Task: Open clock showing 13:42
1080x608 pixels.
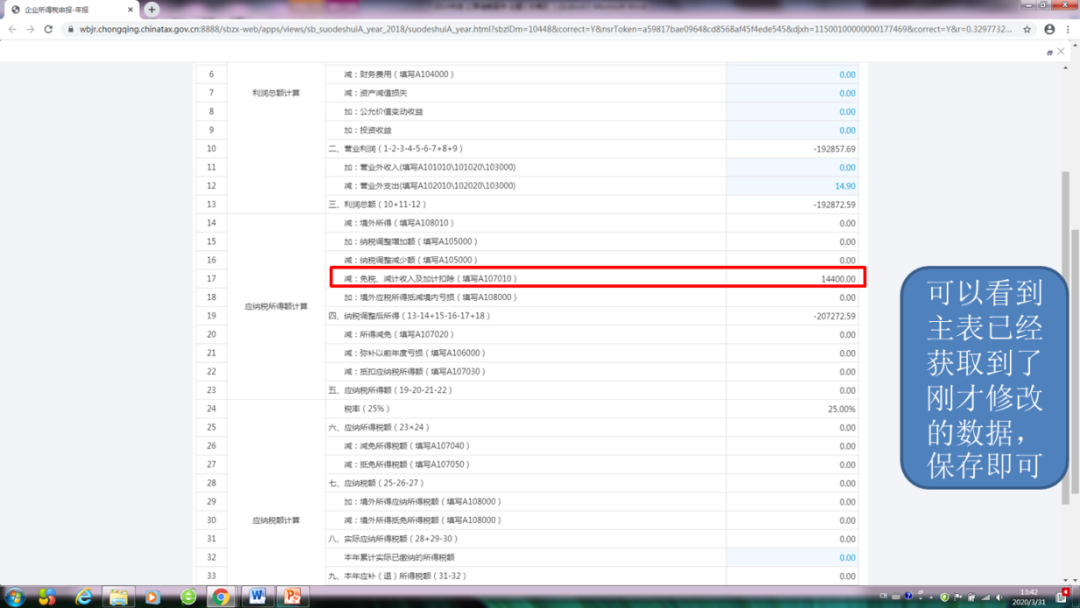Action: (x=1029, y=597)
